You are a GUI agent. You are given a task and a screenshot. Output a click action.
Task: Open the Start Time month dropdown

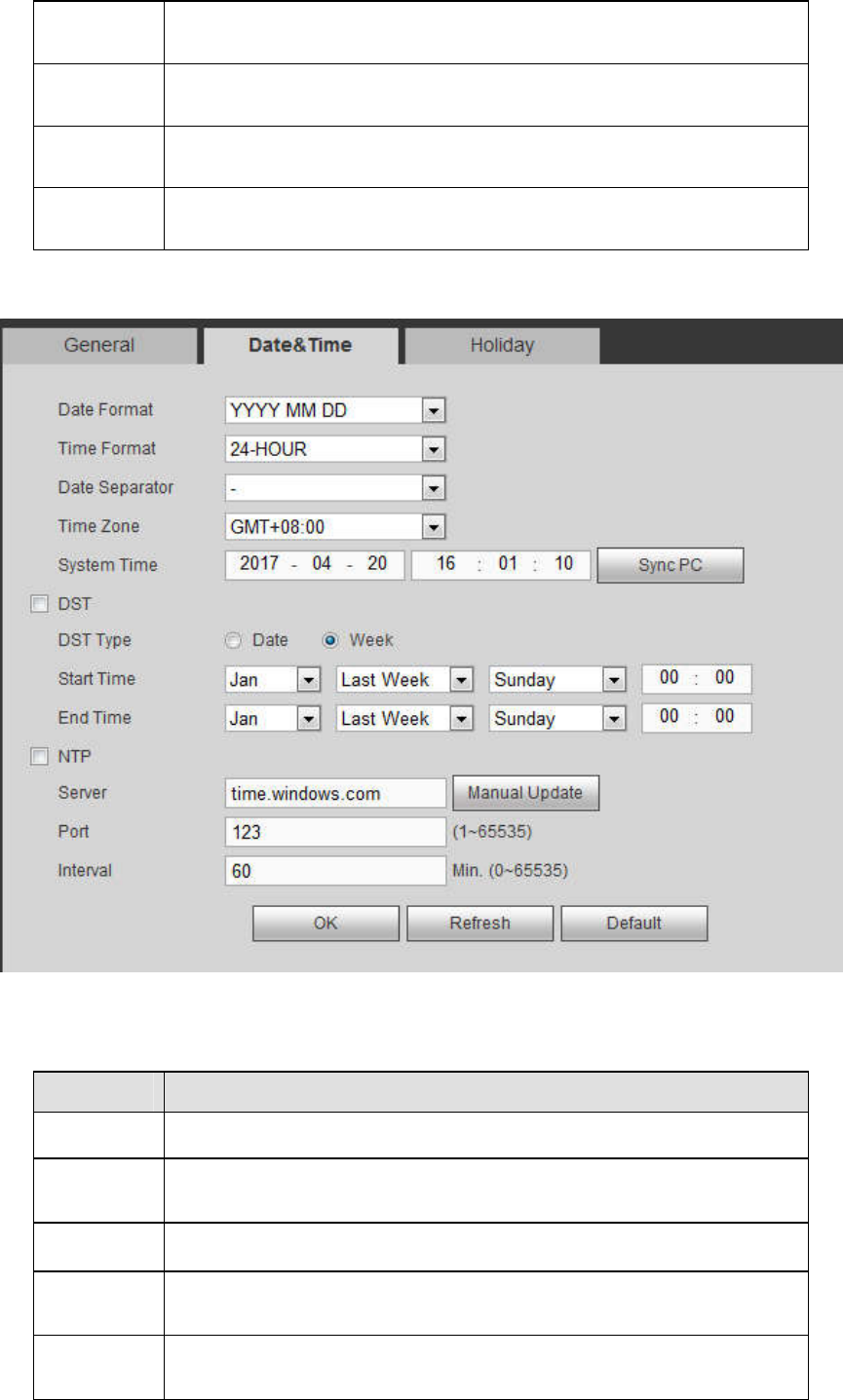[x=273, y=680]
